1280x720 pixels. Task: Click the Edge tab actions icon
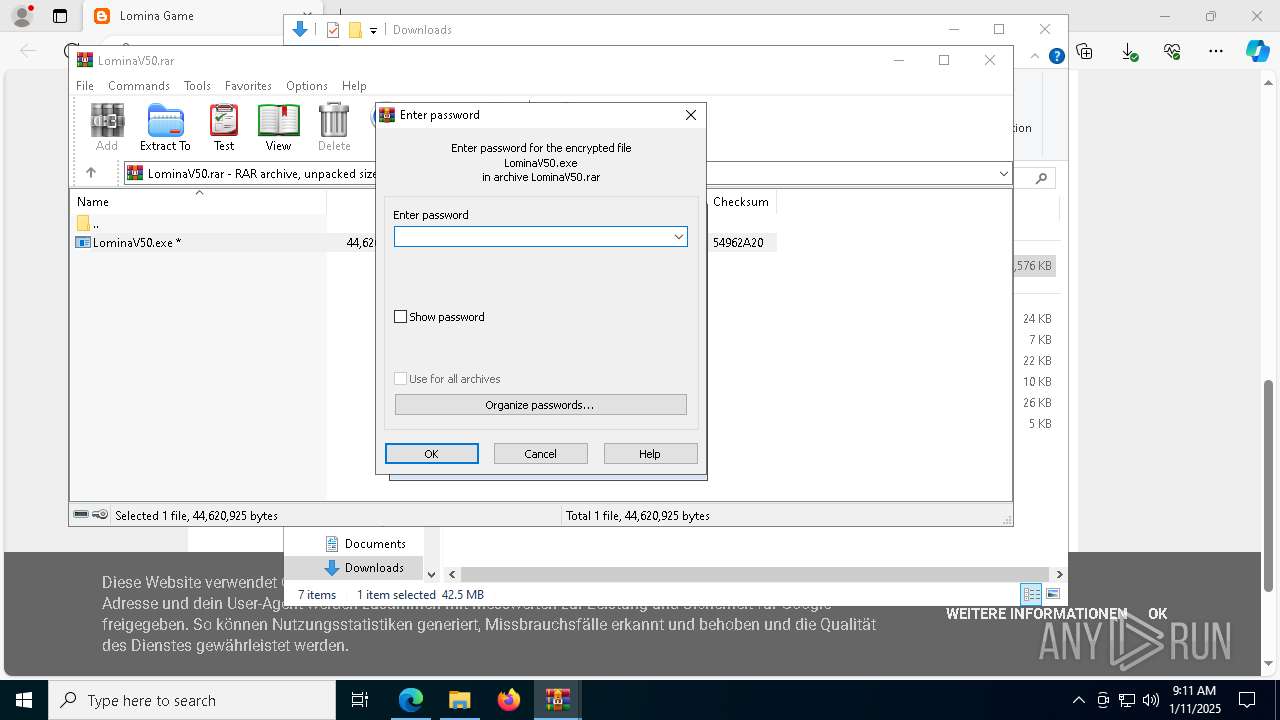tap(60, 16)
